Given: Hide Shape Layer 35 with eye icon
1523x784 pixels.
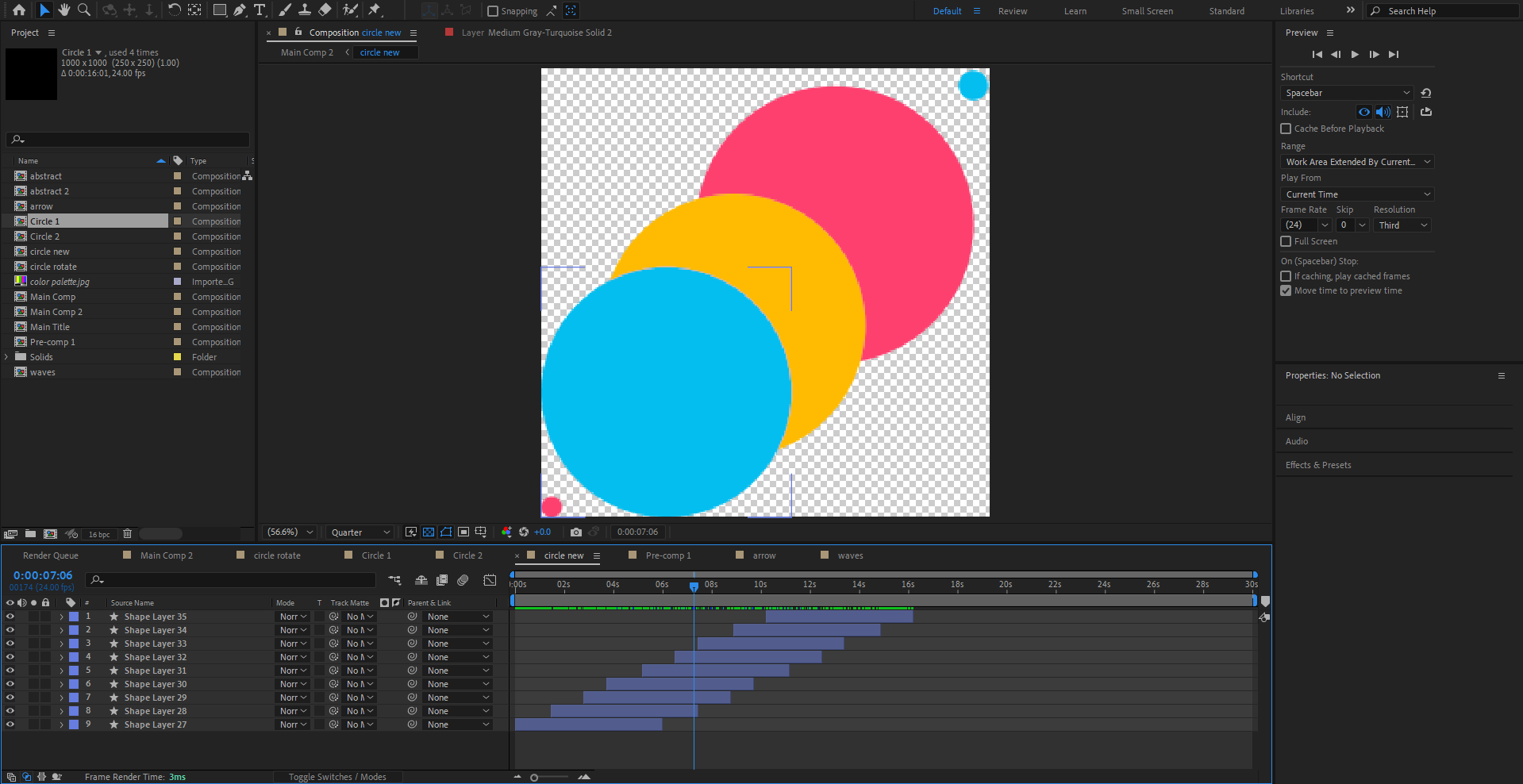Looking at the screenshot, I should (10, 617).
